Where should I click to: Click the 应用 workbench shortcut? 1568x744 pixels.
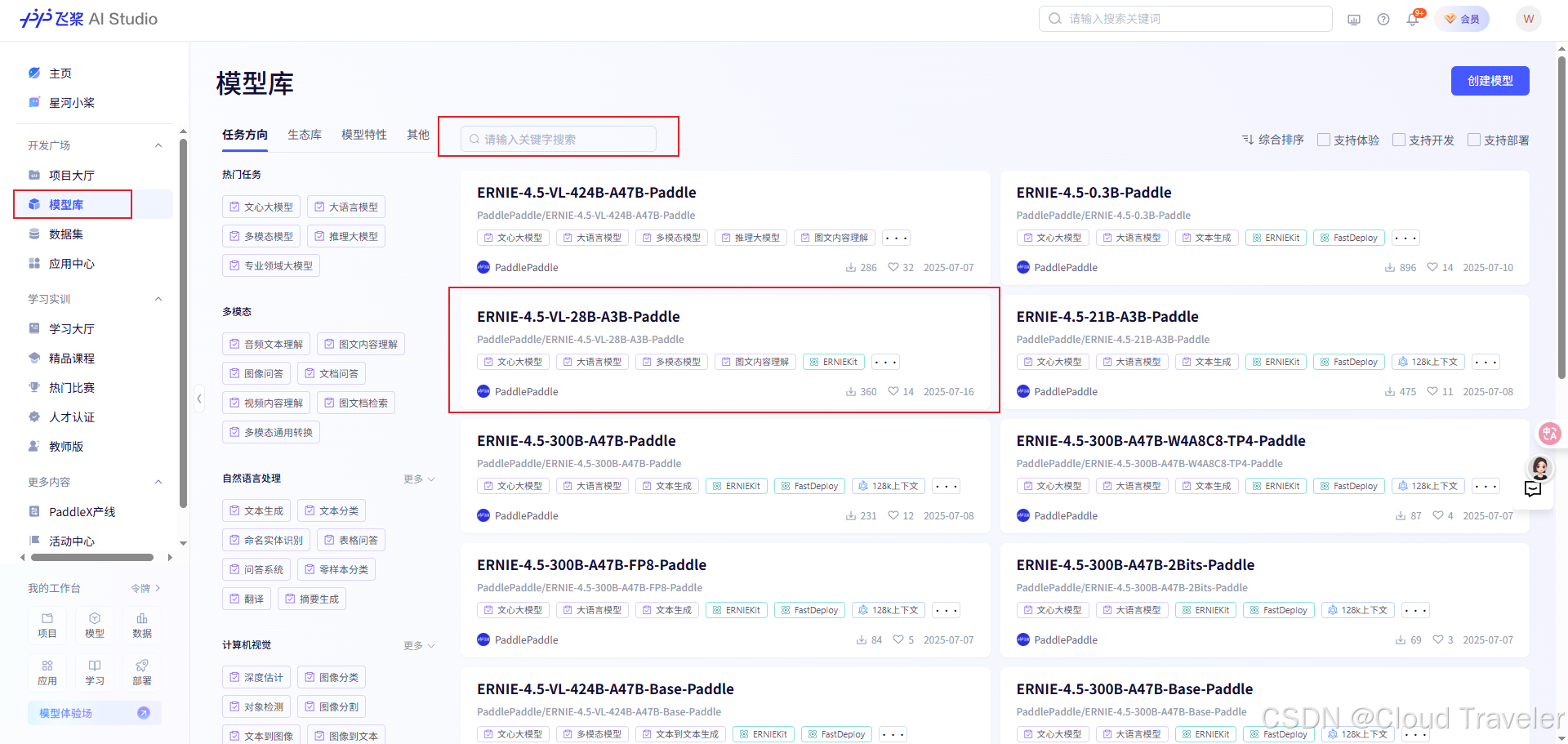pyautogui.click(x=47, y=673)
